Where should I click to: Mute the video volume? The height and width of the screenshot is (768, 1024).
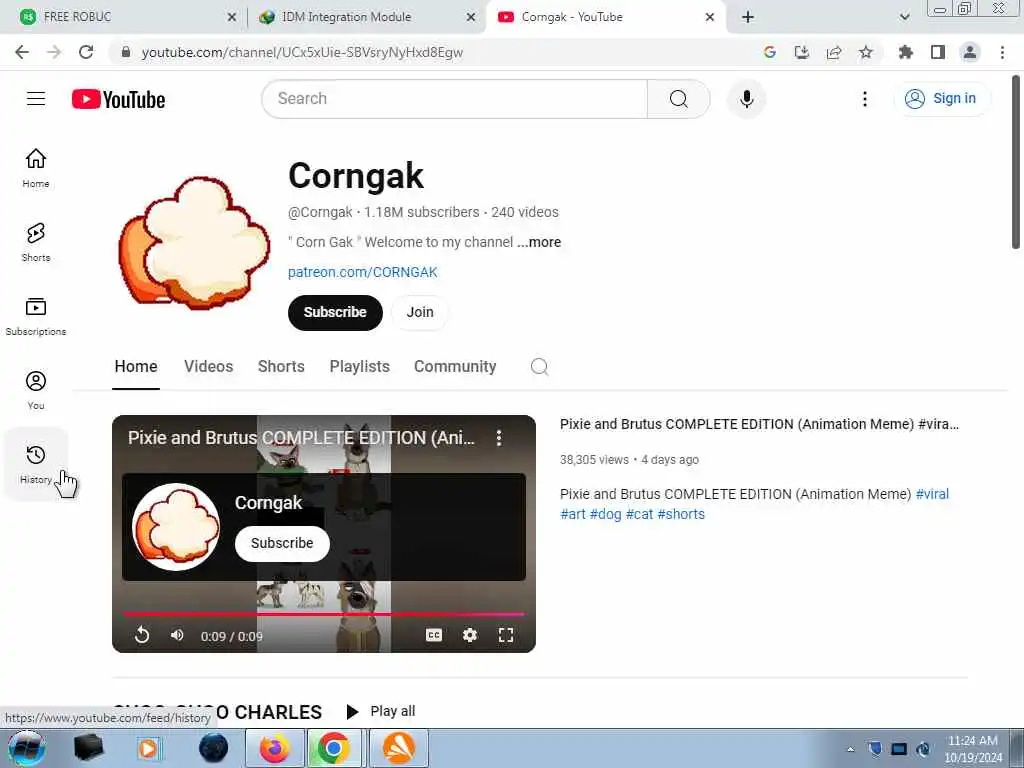pyautogui.click(x=177, y=635)
